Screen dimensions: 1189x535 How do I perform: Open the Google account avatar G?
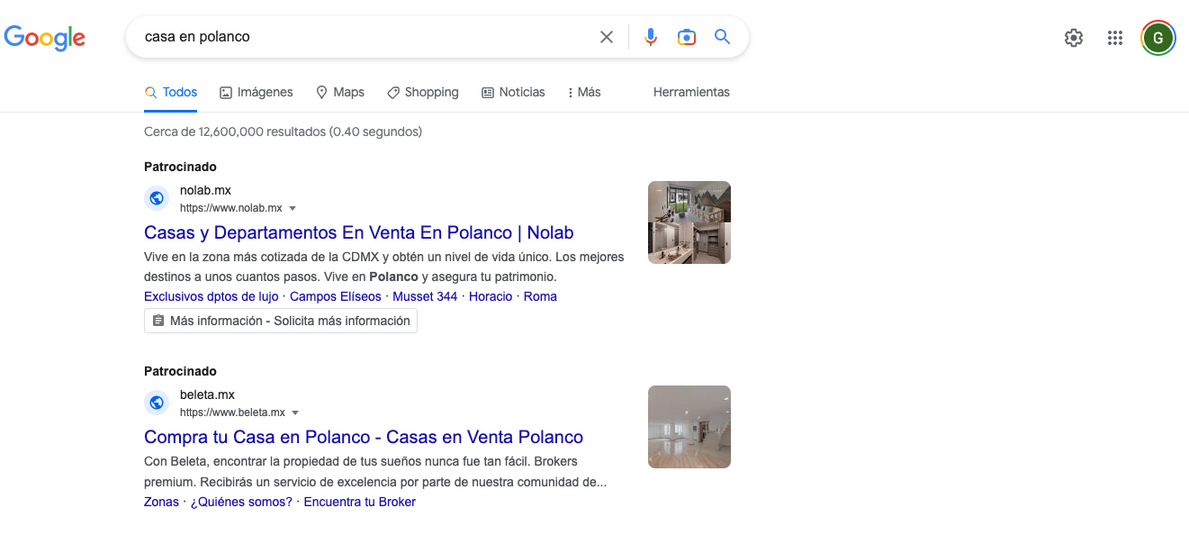point(1158,38)
